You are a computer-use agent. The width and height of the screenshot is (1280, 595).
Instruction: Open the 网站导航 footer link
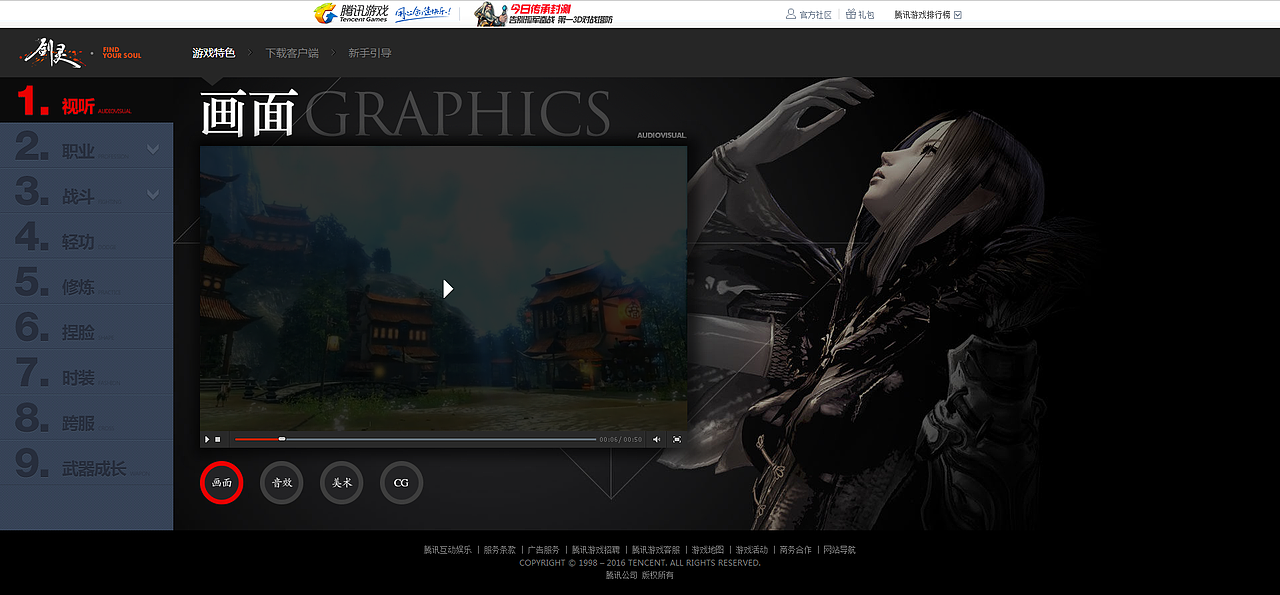(x=840, y=550)
